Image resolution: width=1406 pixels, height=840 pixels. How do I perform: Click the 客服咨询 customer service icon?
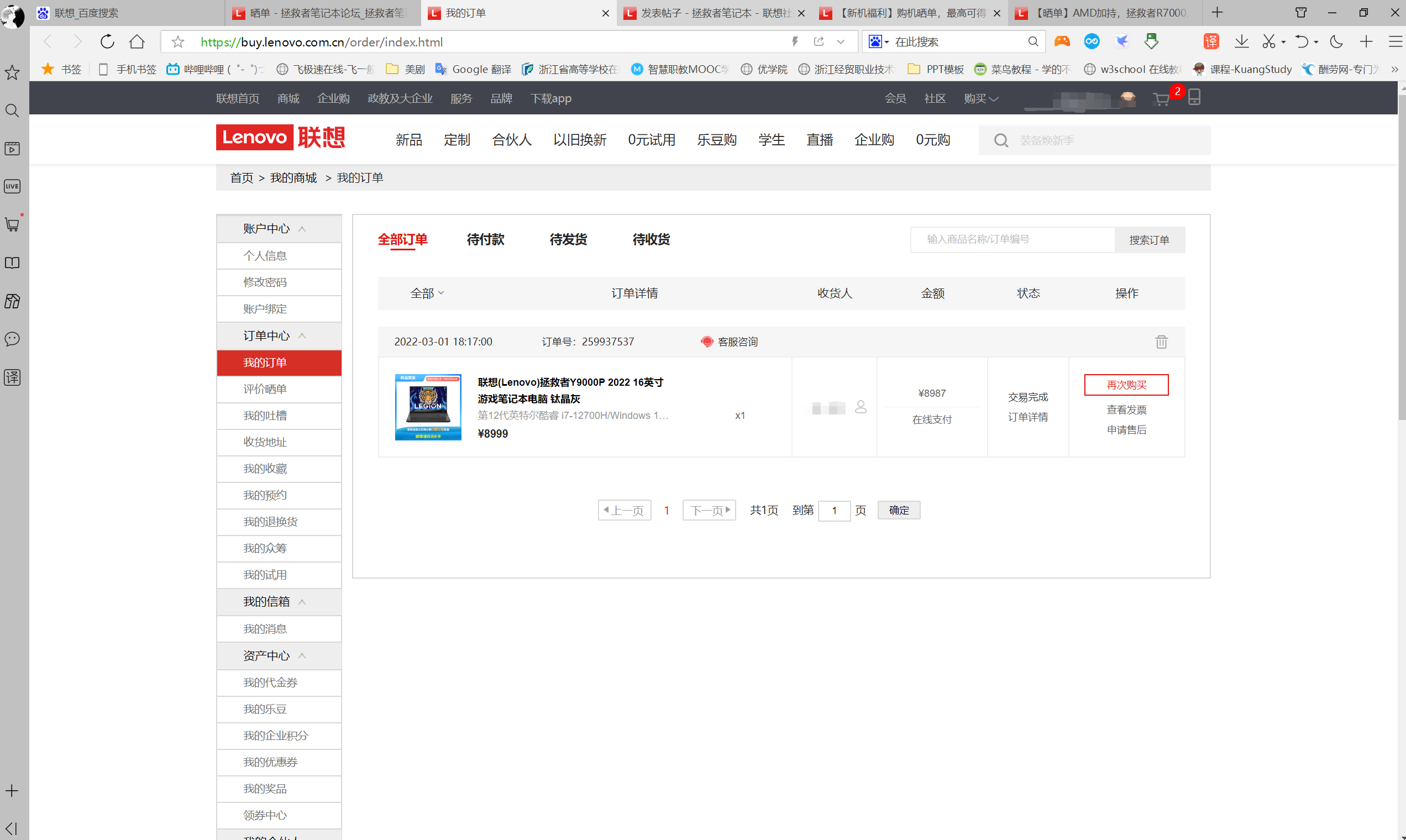[706, 342]
